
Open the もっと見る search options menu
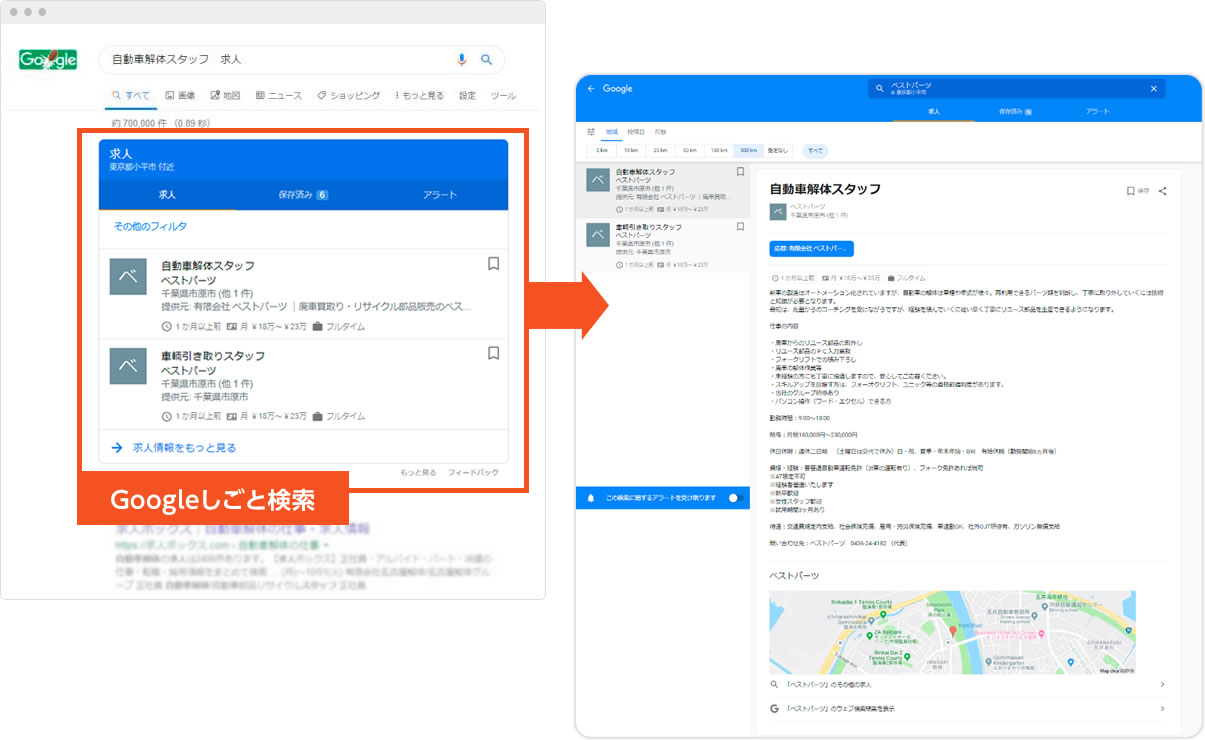418,96
